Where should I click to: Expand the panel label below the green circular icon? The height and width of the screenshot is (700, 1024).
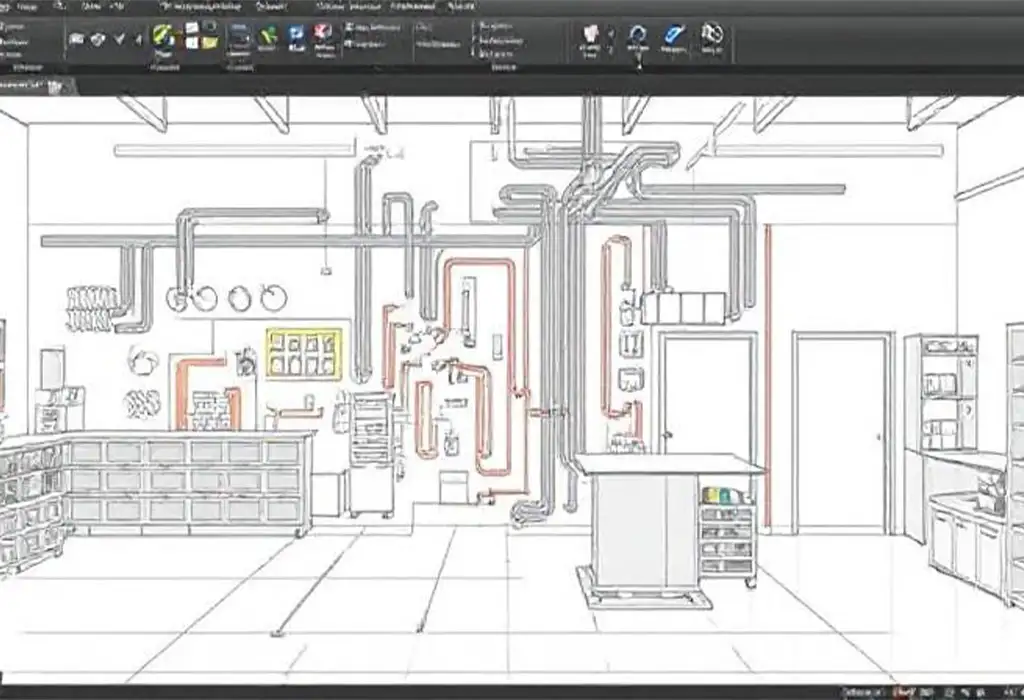click(x=163, y=68)
